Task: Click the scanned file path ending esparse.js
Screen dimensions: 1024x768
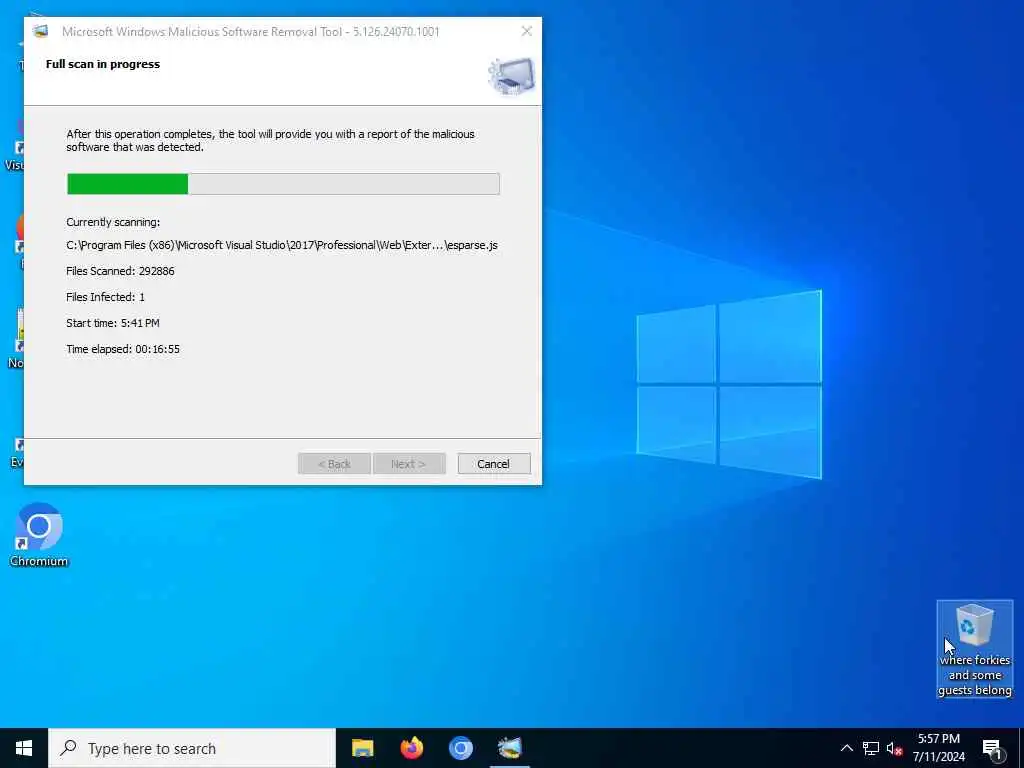Action: pyautogui.click(x=281, y=246)
